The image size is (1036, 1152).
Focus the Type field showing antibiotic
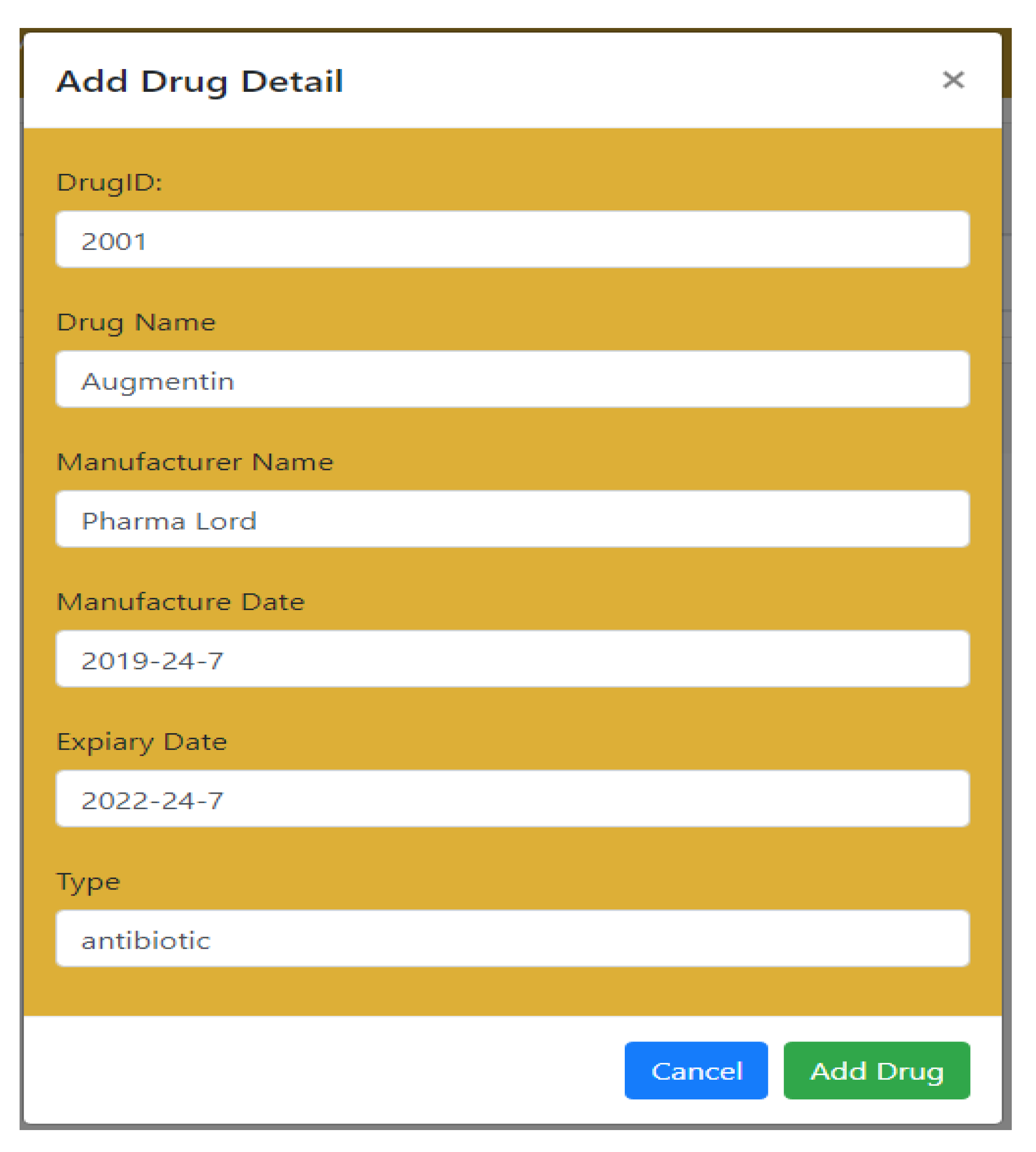(x=512, y=938)
